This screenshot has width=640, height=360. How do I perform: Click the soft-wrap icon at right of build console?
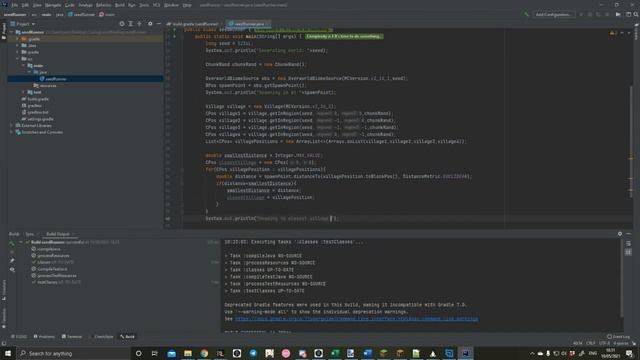click(x=629, y=244)
